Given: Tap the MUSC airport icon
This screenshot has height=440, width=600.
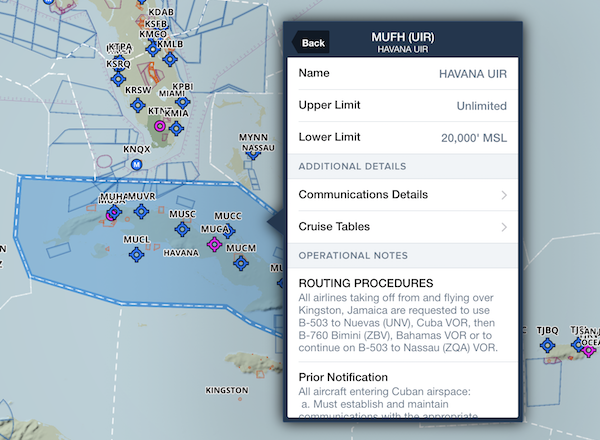Looking at the screenshot, I should pos(182,229).
